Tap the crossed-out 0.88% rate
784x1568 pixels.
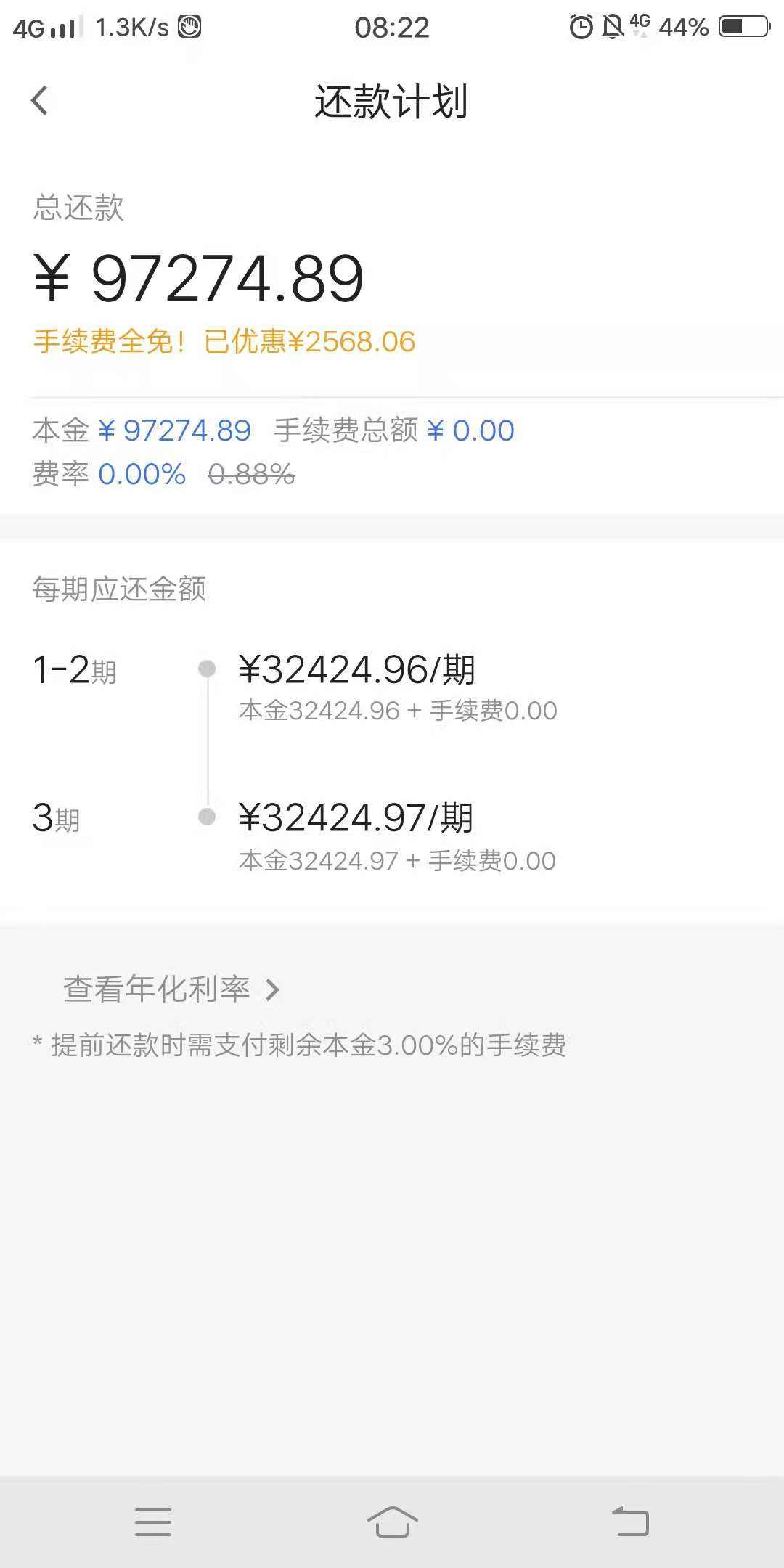point(251,474)
